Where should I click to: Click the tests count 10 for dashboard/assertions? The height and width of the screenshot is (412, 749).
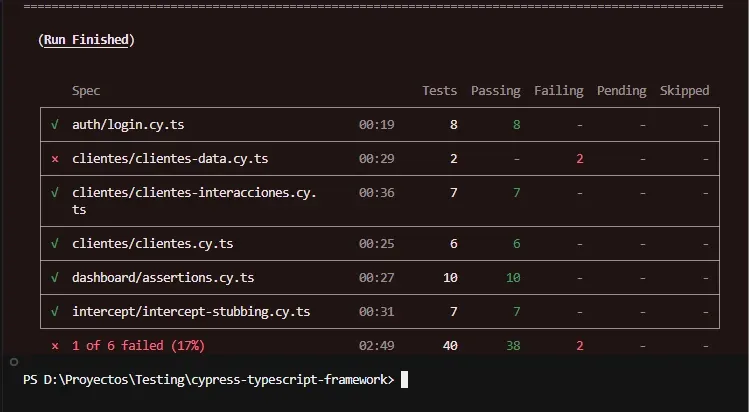(450, 277)
